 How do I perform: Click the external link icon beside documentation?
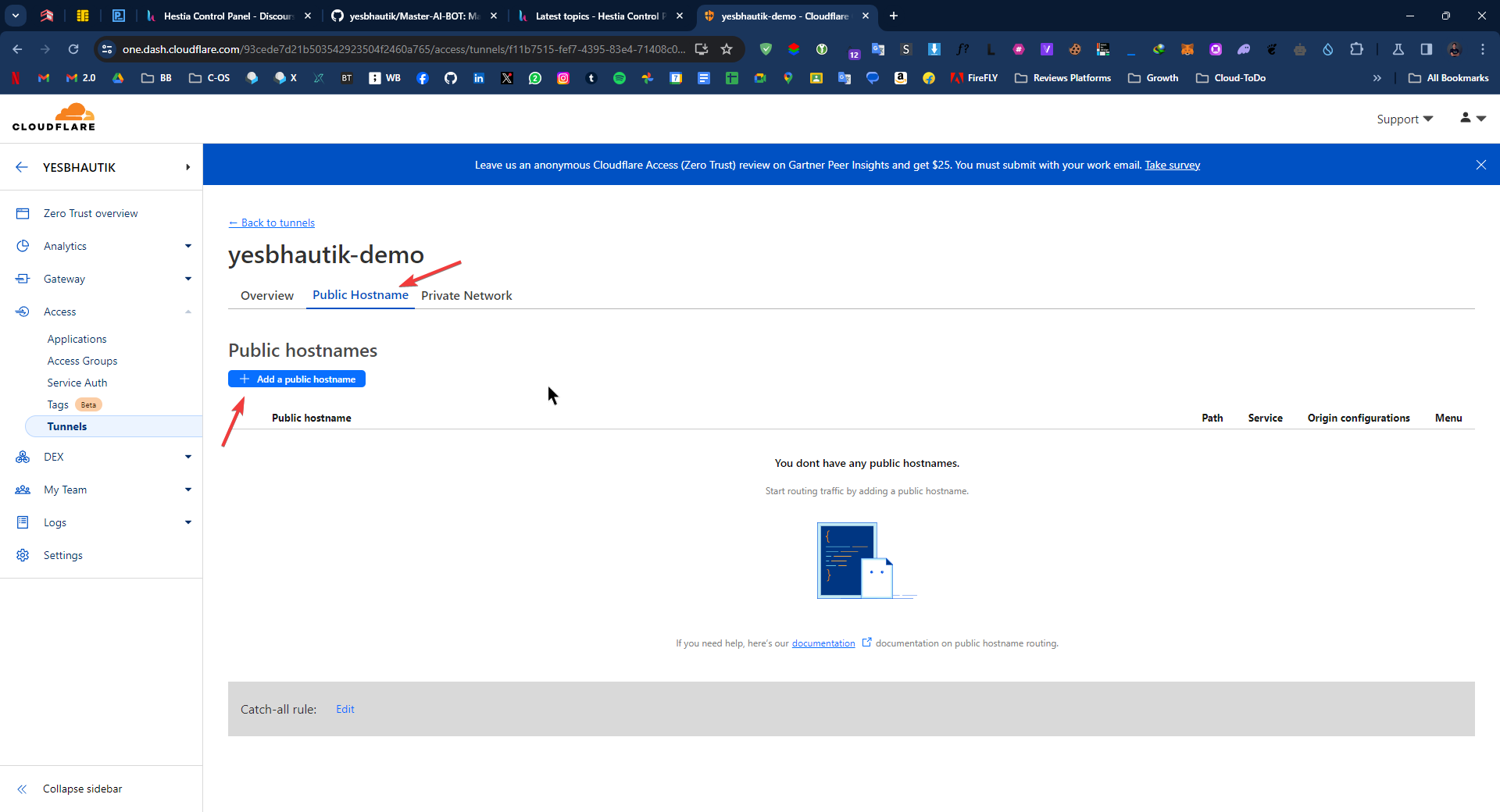pos(866,643)
